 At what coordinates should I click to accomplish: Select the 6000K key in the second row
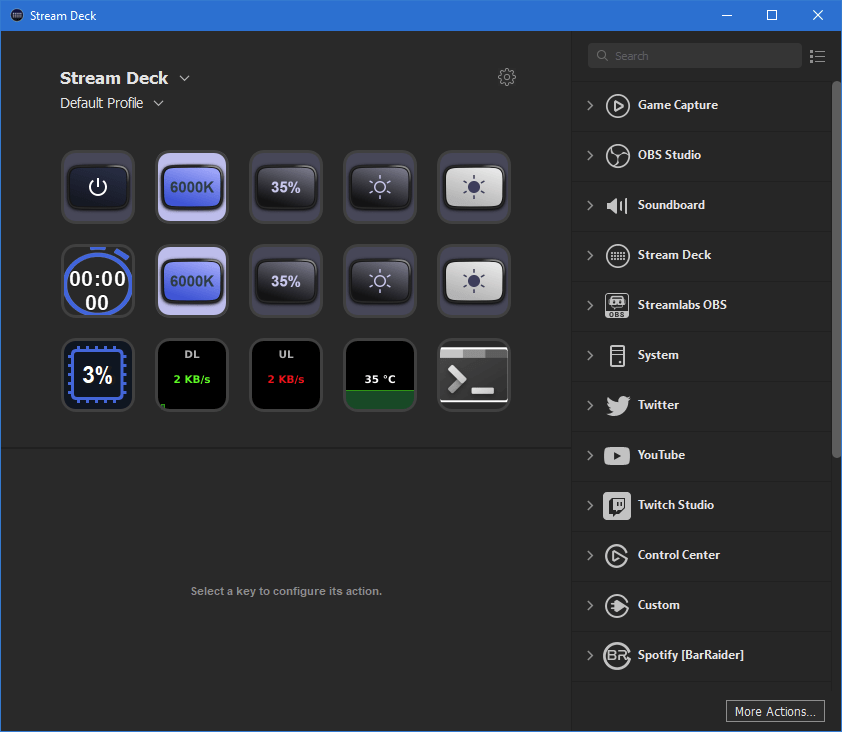pyautogui.click(x=192, y=281)
